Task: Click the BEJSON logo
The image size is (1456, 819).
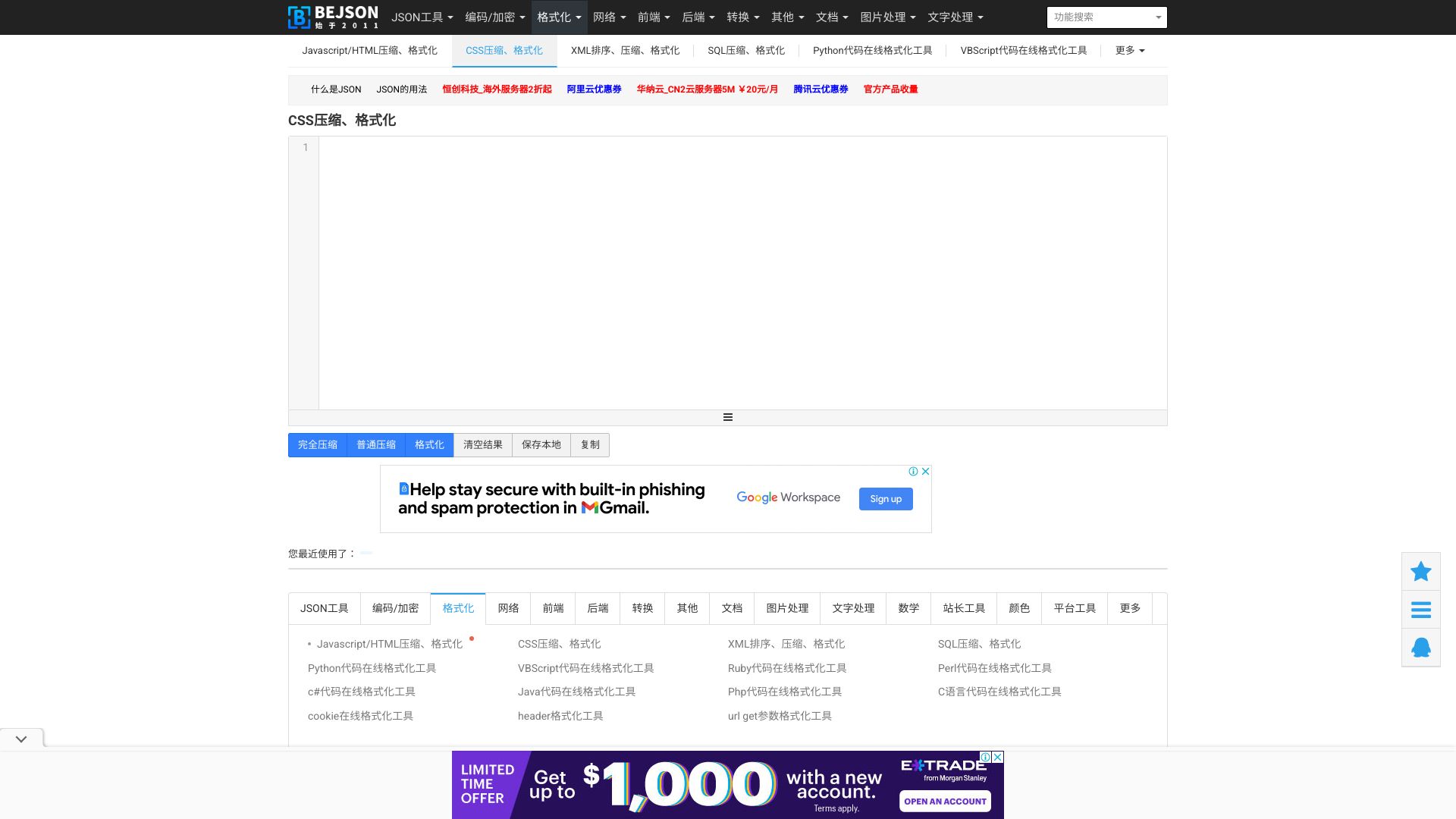Action: tap(333, 17)
